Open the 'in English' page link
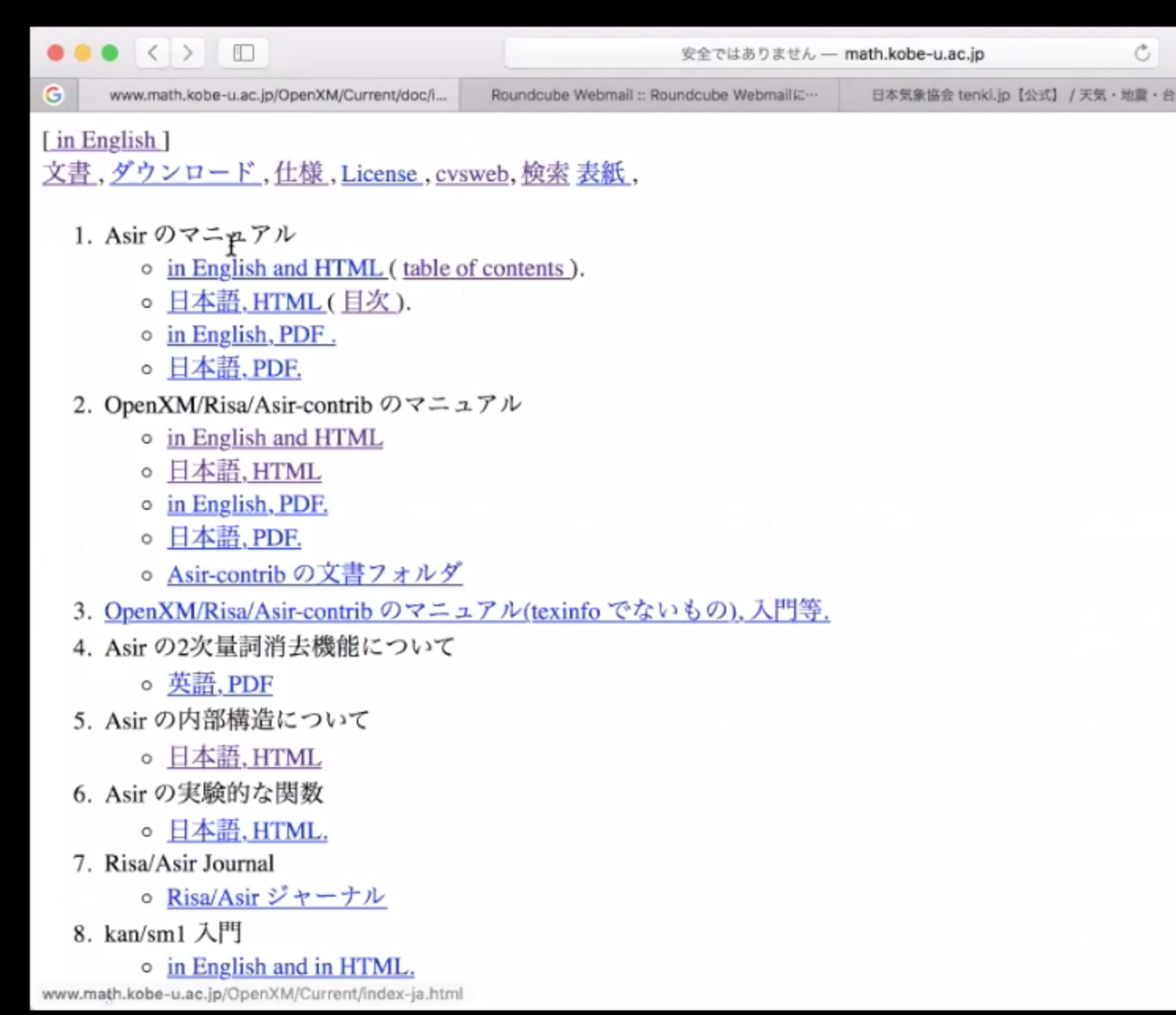The image size is (1176, 1015). coord(107,140)
